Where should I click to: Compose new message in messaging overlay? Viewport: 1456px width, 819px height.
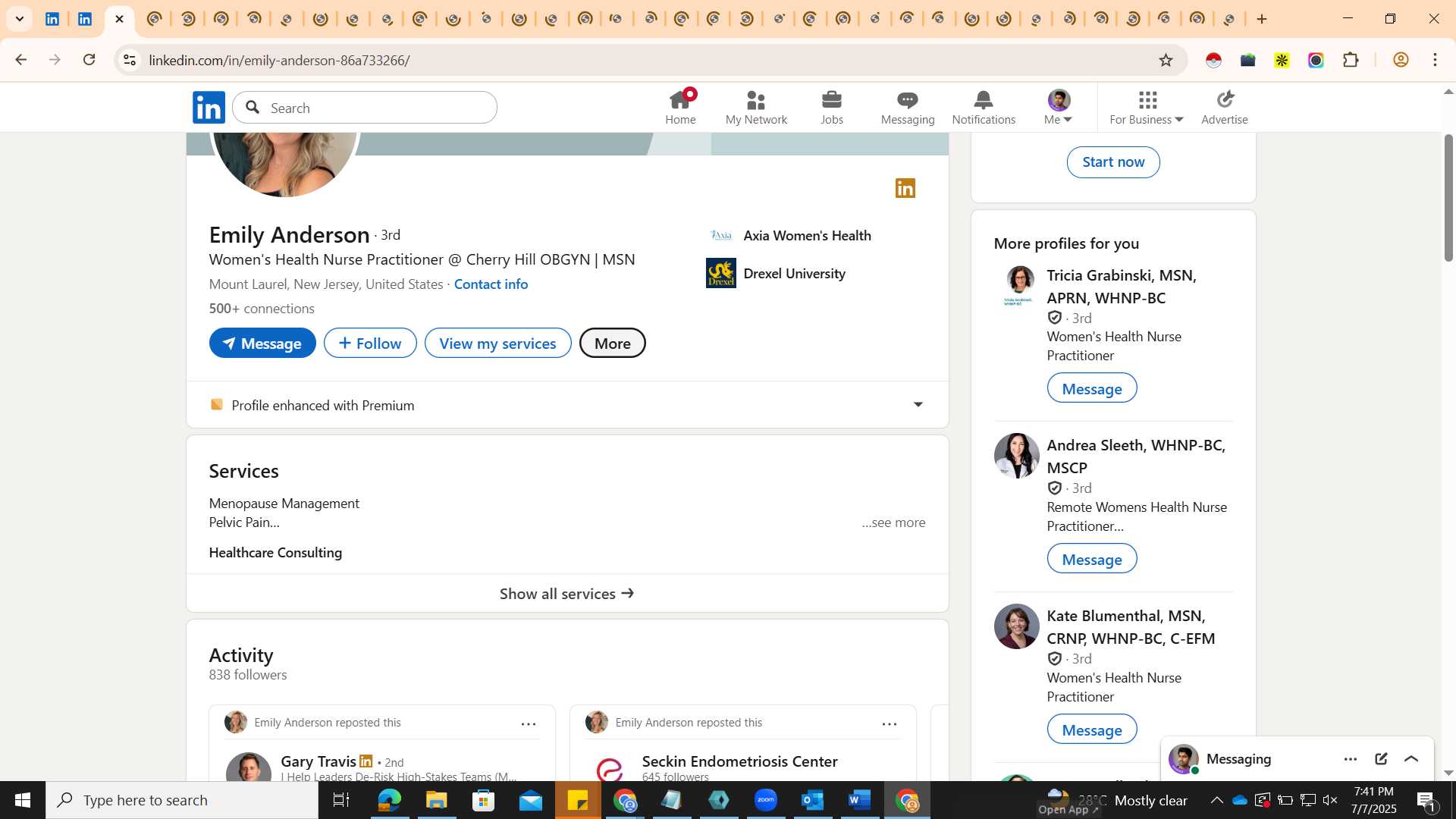[1381, 759]
